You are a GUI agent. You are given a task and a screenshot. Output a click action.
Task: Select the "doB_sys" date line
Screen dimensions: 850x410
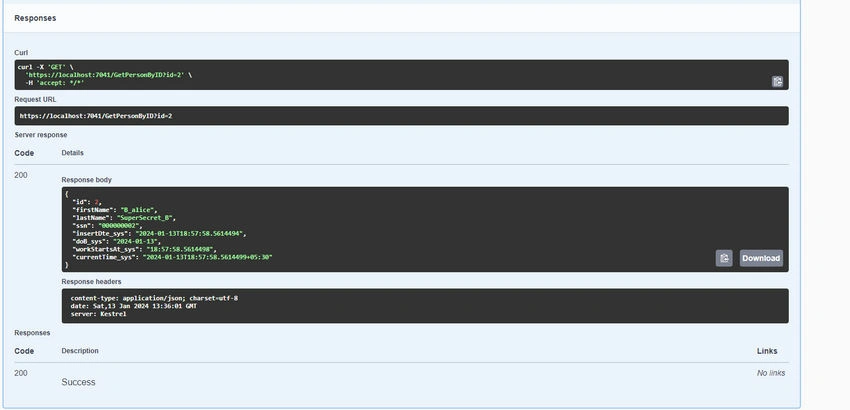[116, 241]
